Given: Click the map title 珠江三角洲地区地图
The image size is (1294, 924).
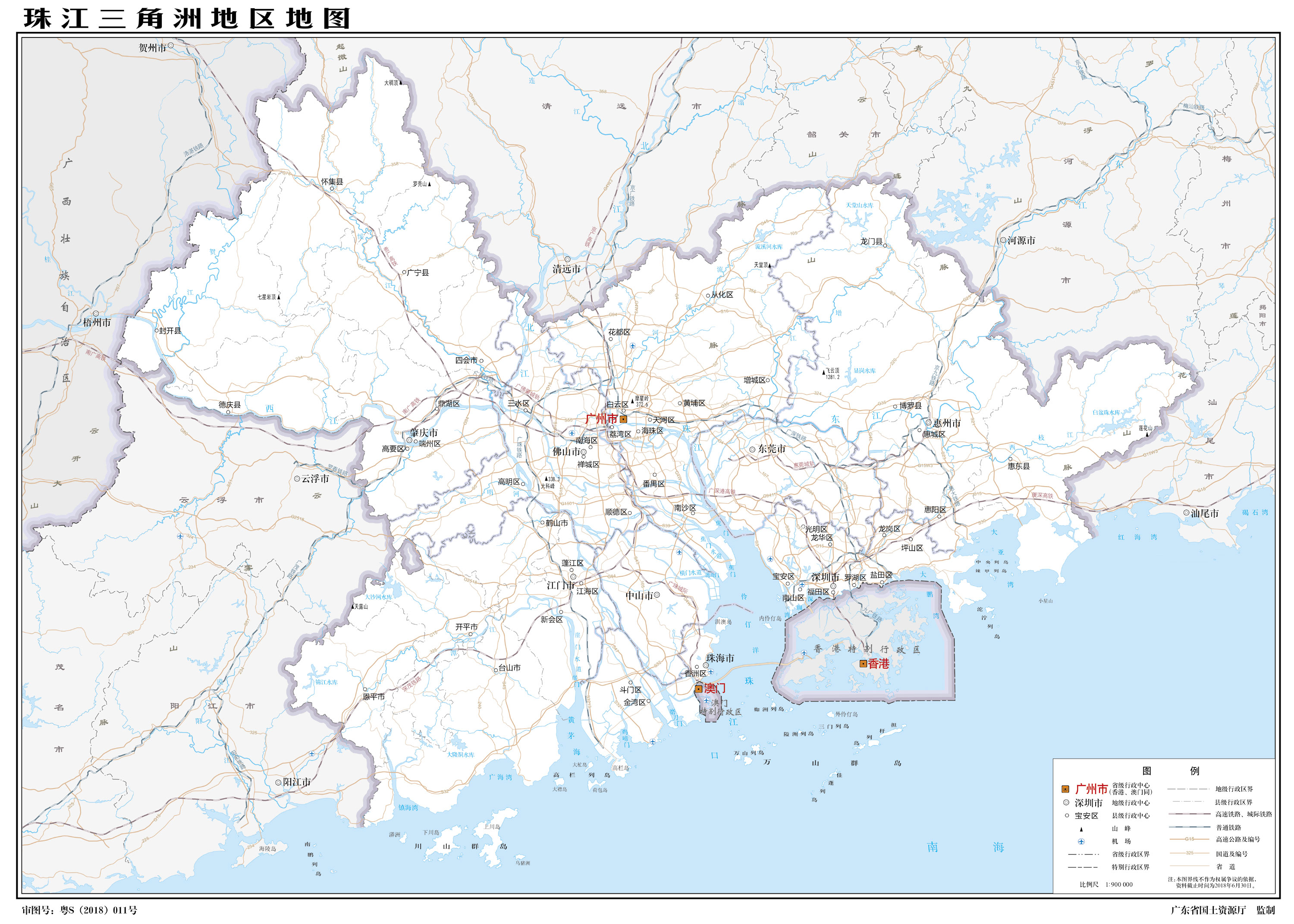Looking at the screenshot, I should click(187, 18).
